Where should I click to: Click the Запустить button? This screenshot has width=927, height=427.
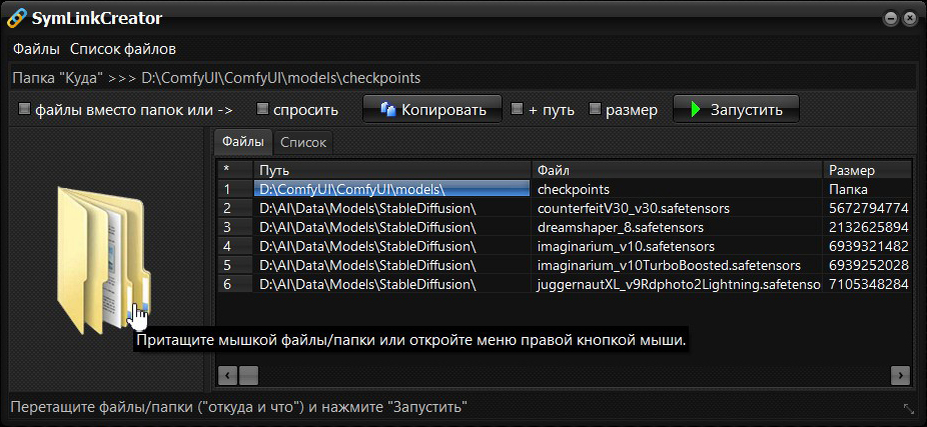(x=736, y=109)
